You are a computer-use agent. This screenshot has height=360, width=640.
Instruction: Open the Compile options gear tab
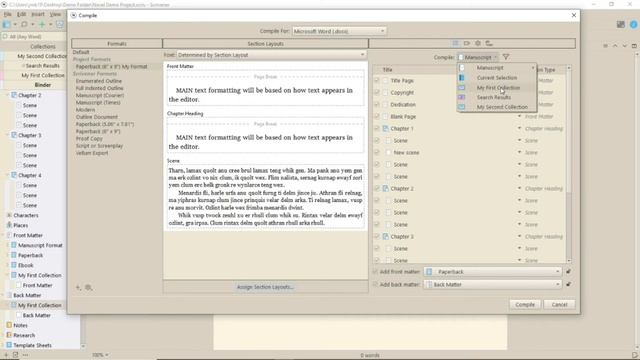click(478, 43)
